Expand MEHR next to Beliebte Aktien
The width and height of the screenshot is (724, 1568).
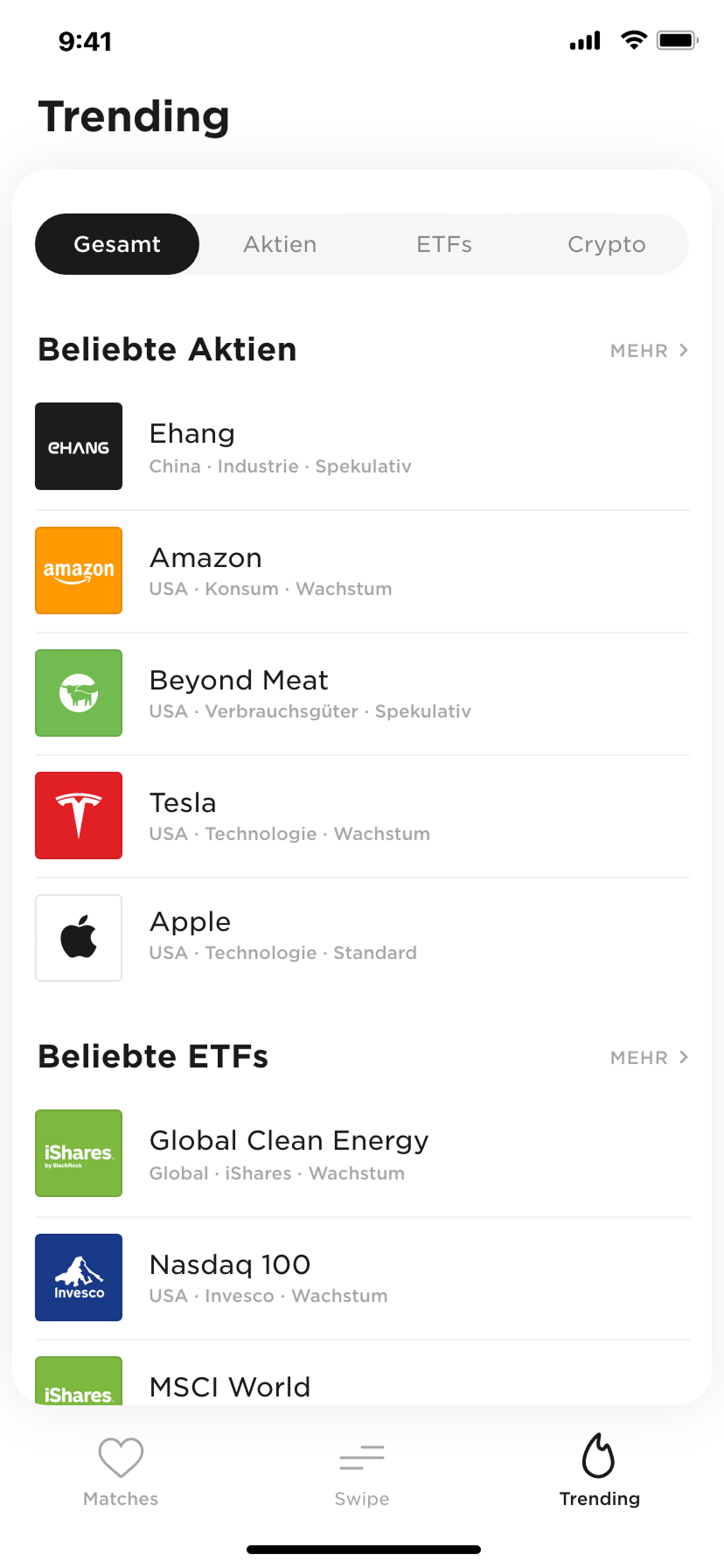[x=649, y=351]
